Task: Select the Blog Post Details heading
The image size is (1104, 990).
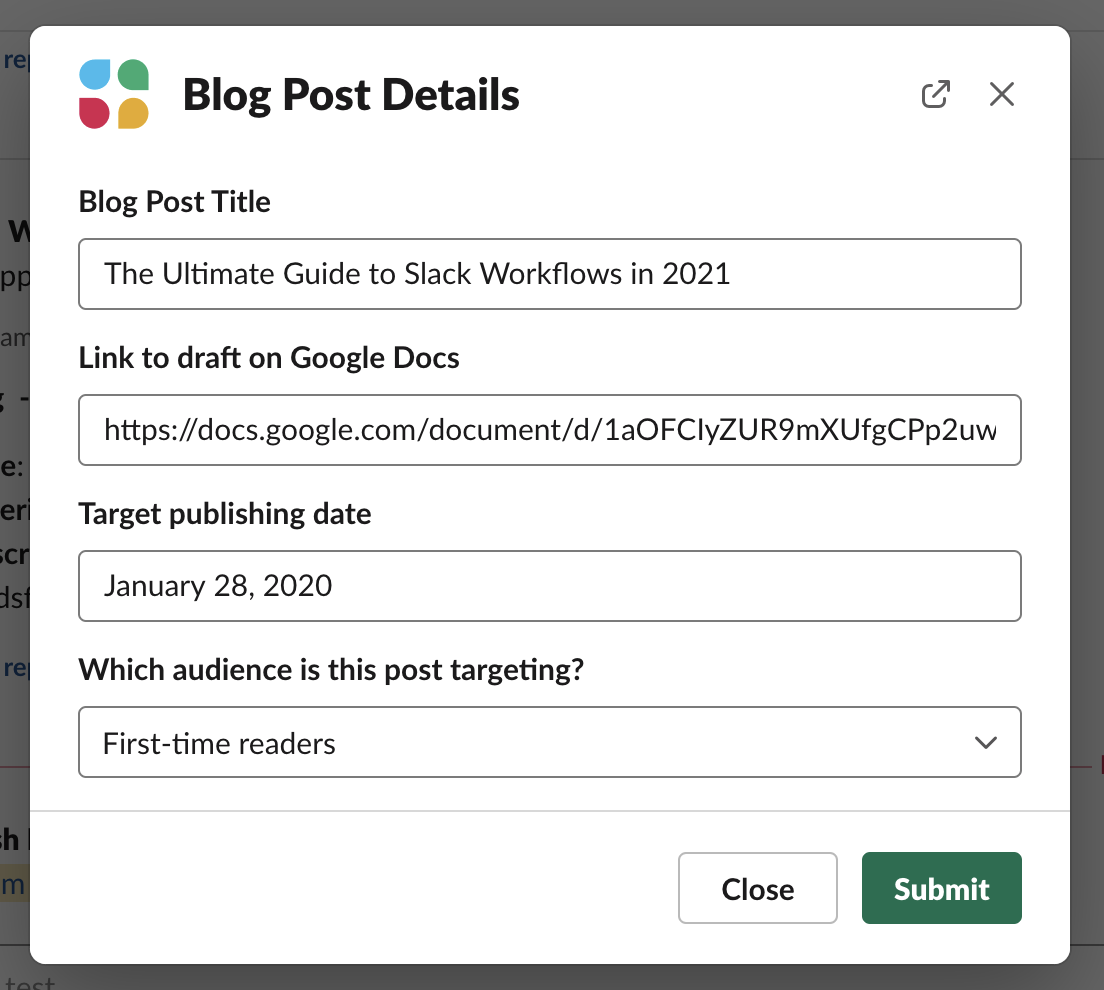Action: pyautogui.click(x=350, y=93)
